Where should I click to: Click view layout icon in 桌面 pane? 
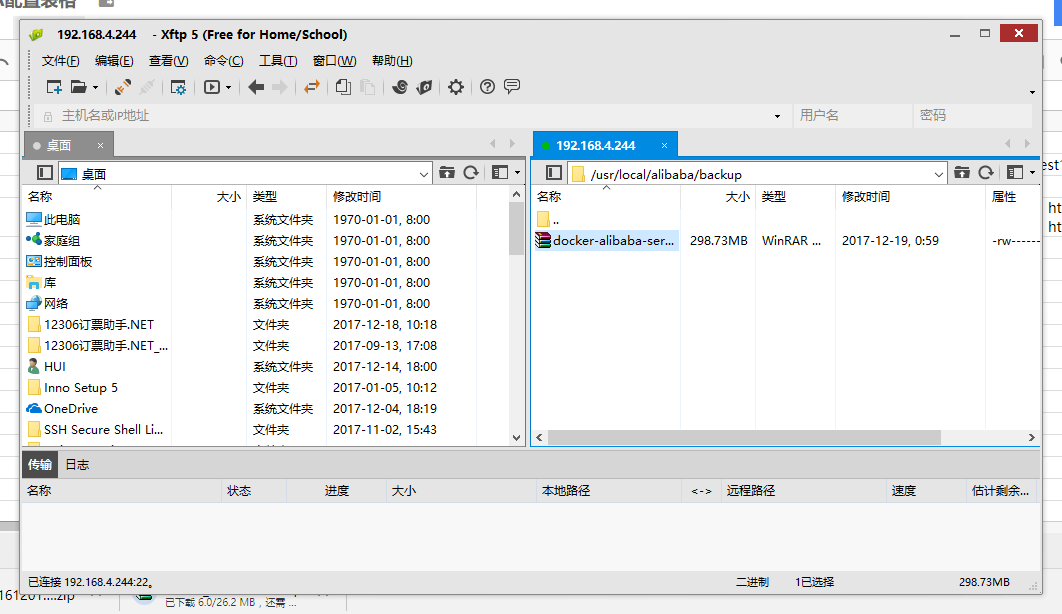point(500,173)
